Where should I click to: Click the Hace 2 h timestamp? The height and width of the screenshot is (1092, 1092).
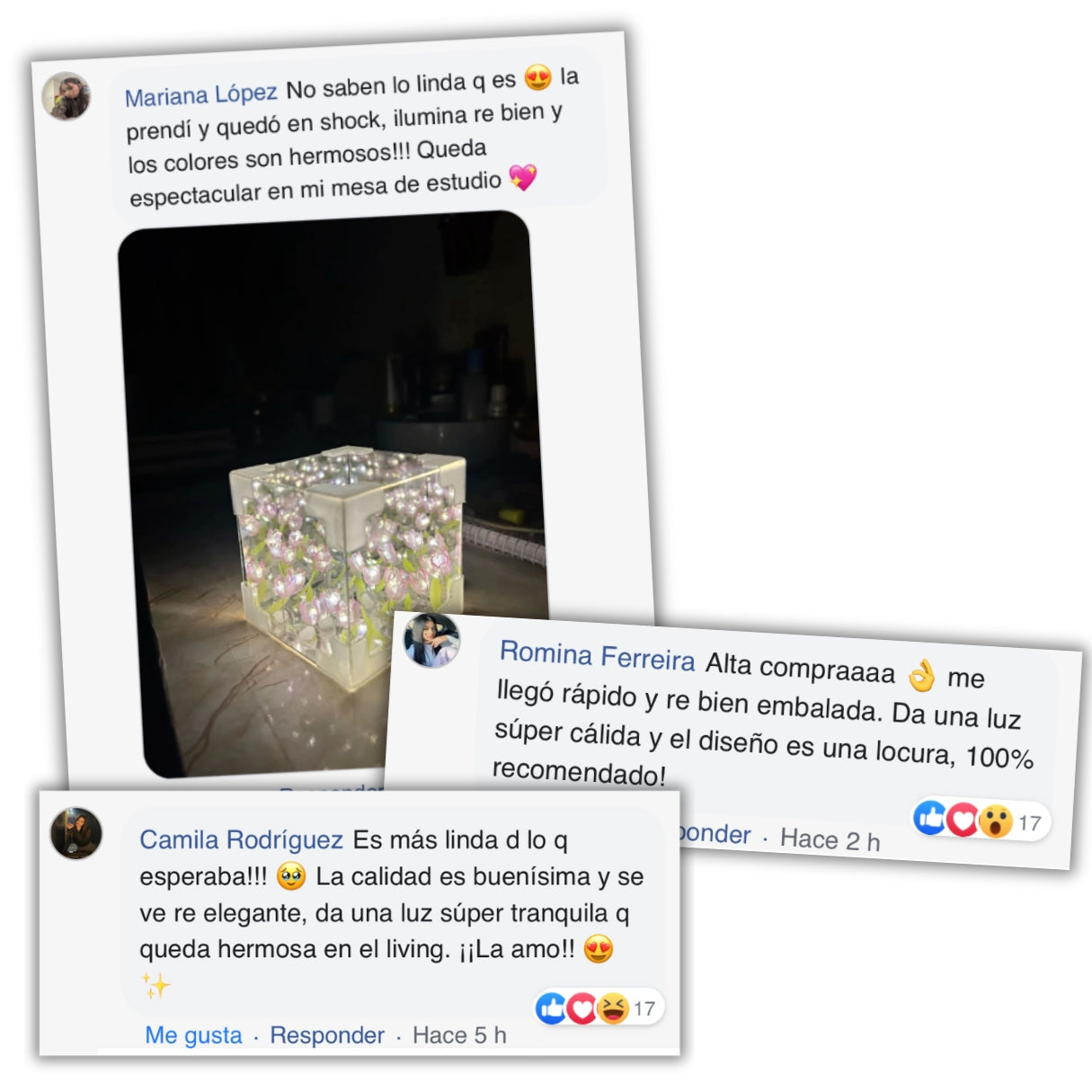(830, 840)
